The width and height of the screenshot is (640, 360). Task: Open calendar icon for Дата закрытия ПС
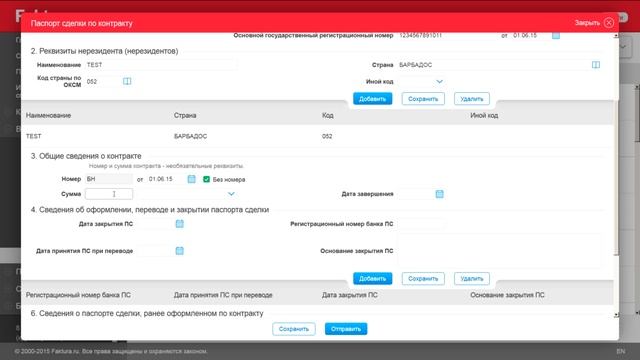(x=180, y=224)
